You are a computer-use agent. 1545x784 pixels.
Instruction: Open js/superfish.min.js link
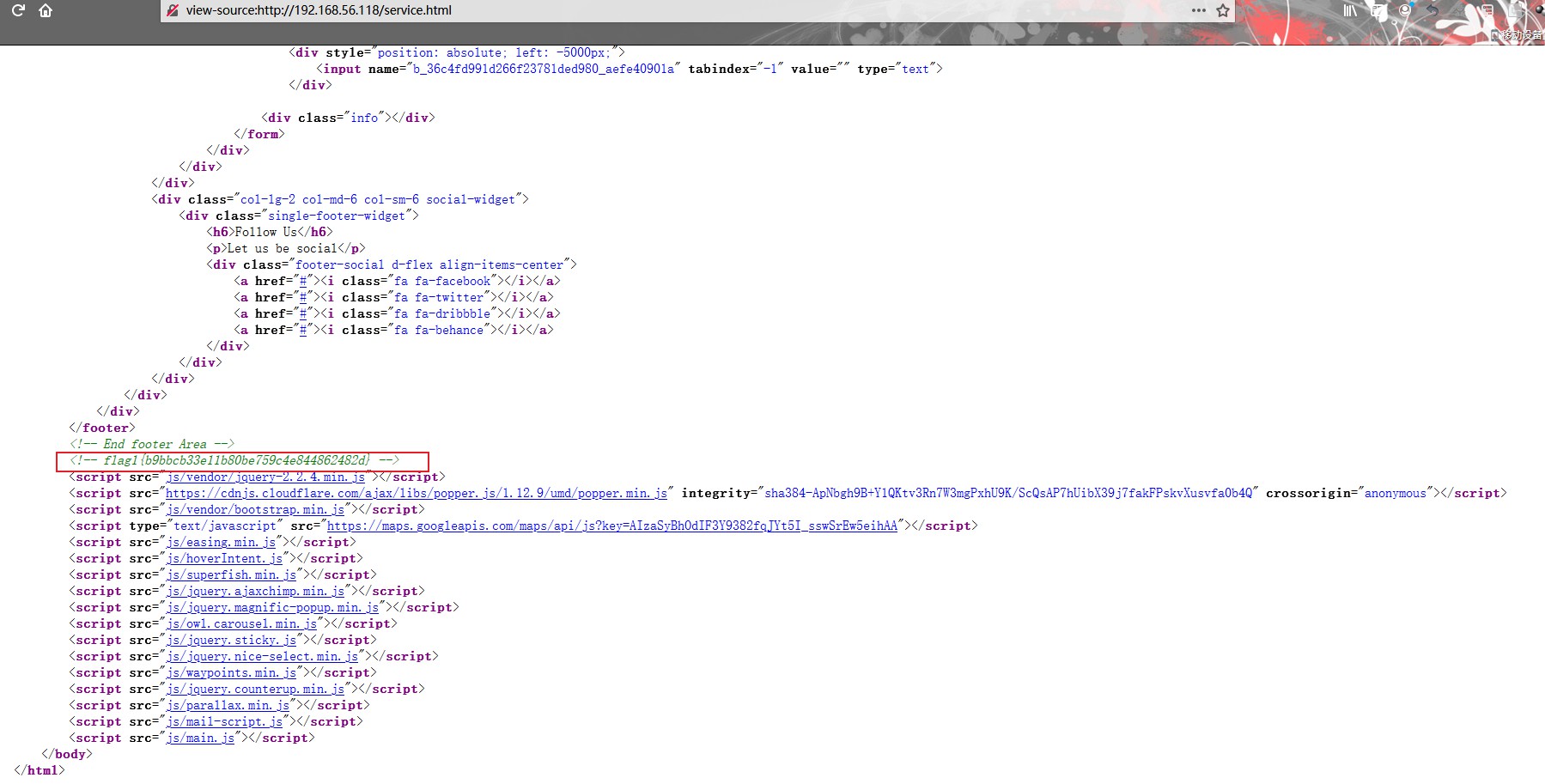click(232, 574)
